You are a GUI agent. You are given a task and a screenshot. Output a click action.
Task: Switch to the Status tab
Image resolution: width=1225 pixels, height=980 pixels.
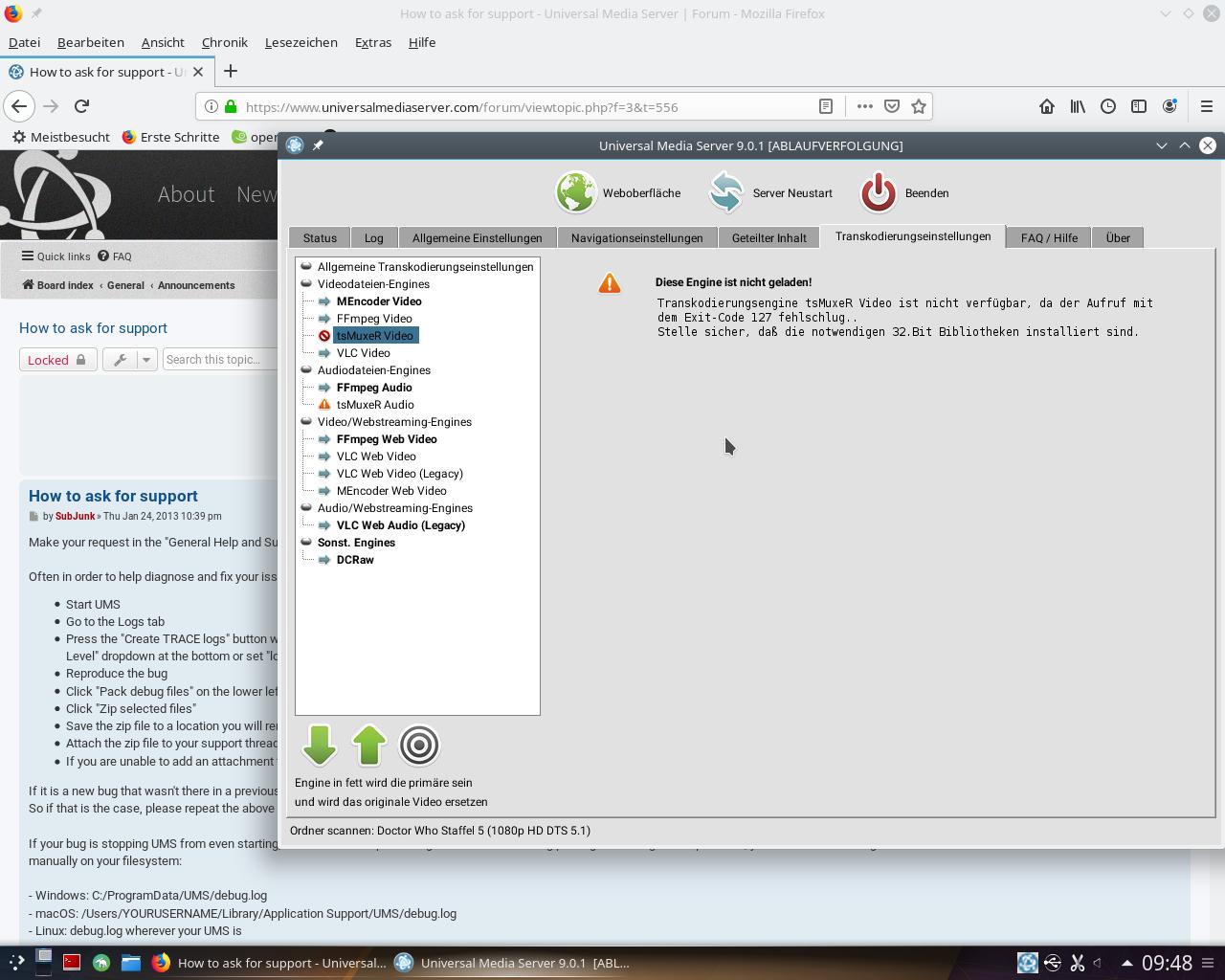tap(320, 237)
